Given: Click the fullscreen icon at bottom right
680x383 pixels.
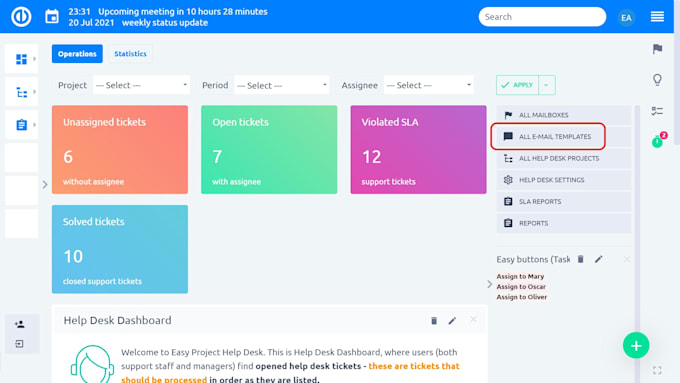Looking at the screenshot, I should pyautogui.click(x=657, y=370).
